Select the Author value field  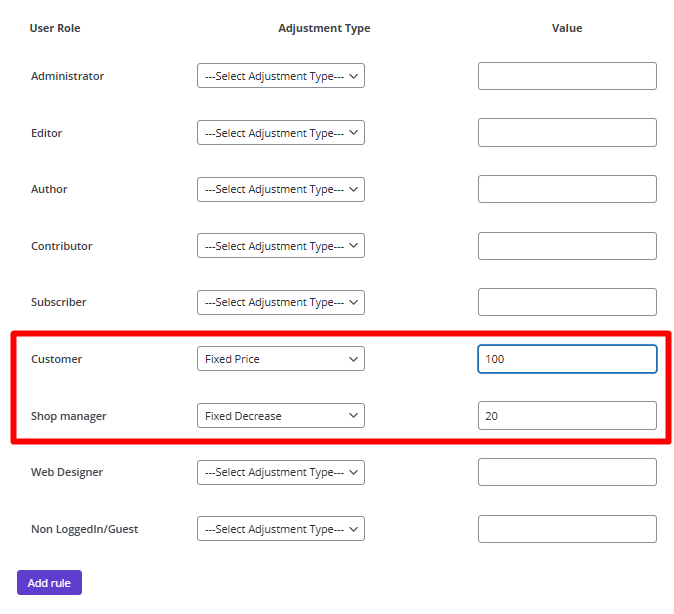point(567,189)
